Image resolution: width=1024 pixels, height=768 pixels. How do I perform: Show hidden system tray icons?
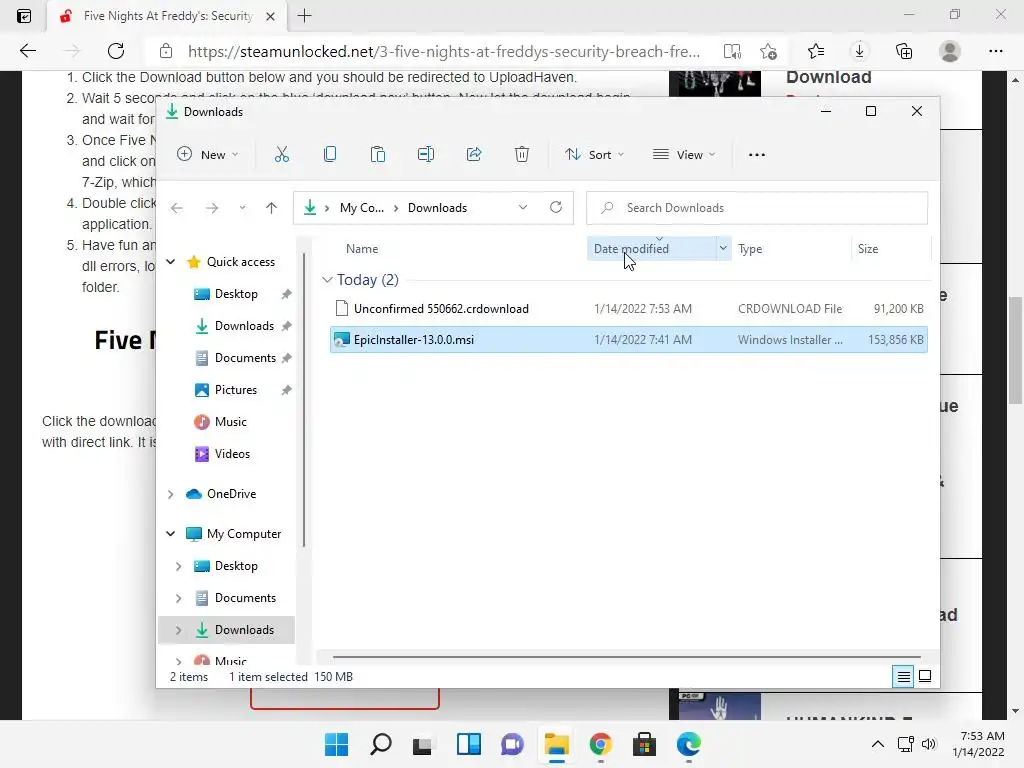tap(878, 744)
